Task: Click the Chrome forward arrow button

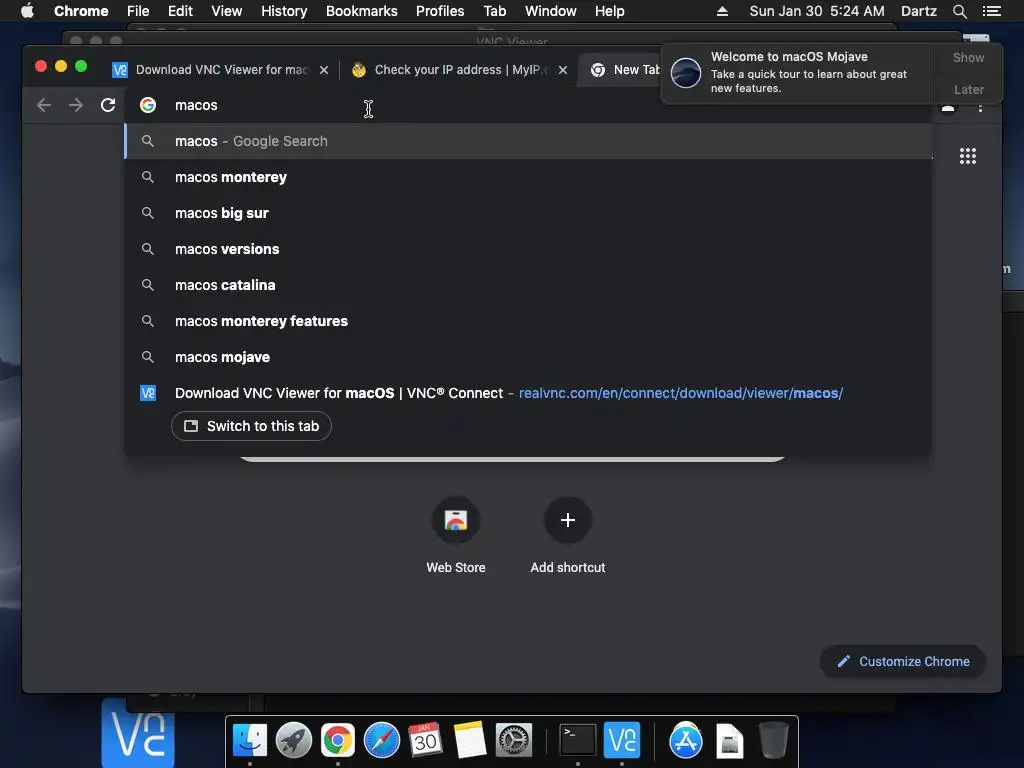Action: [76, 105]
